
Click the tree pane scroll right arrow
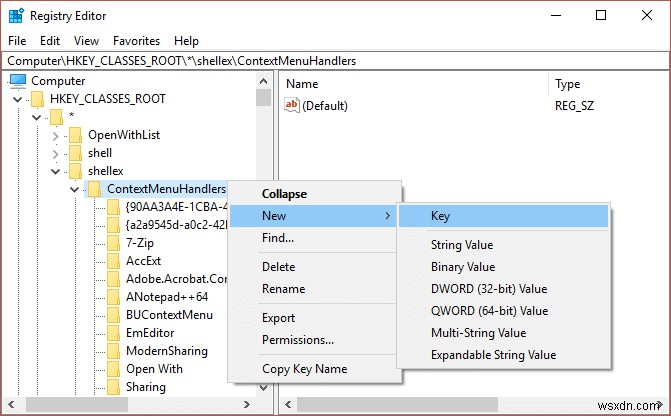pos(246,404)
